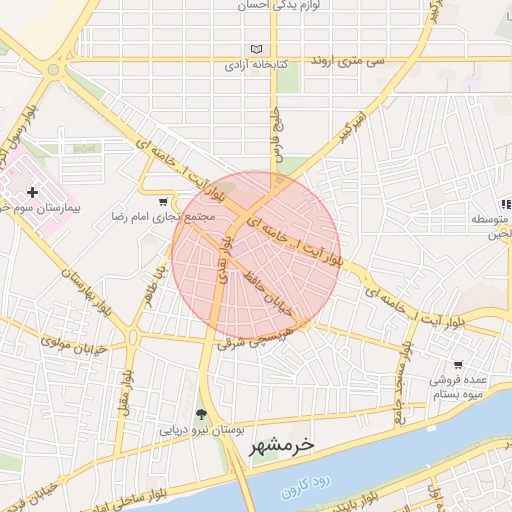Click the رود کارون river label
Image resolution: width=512 pixels, height=512 pixels.
(305, 487)
